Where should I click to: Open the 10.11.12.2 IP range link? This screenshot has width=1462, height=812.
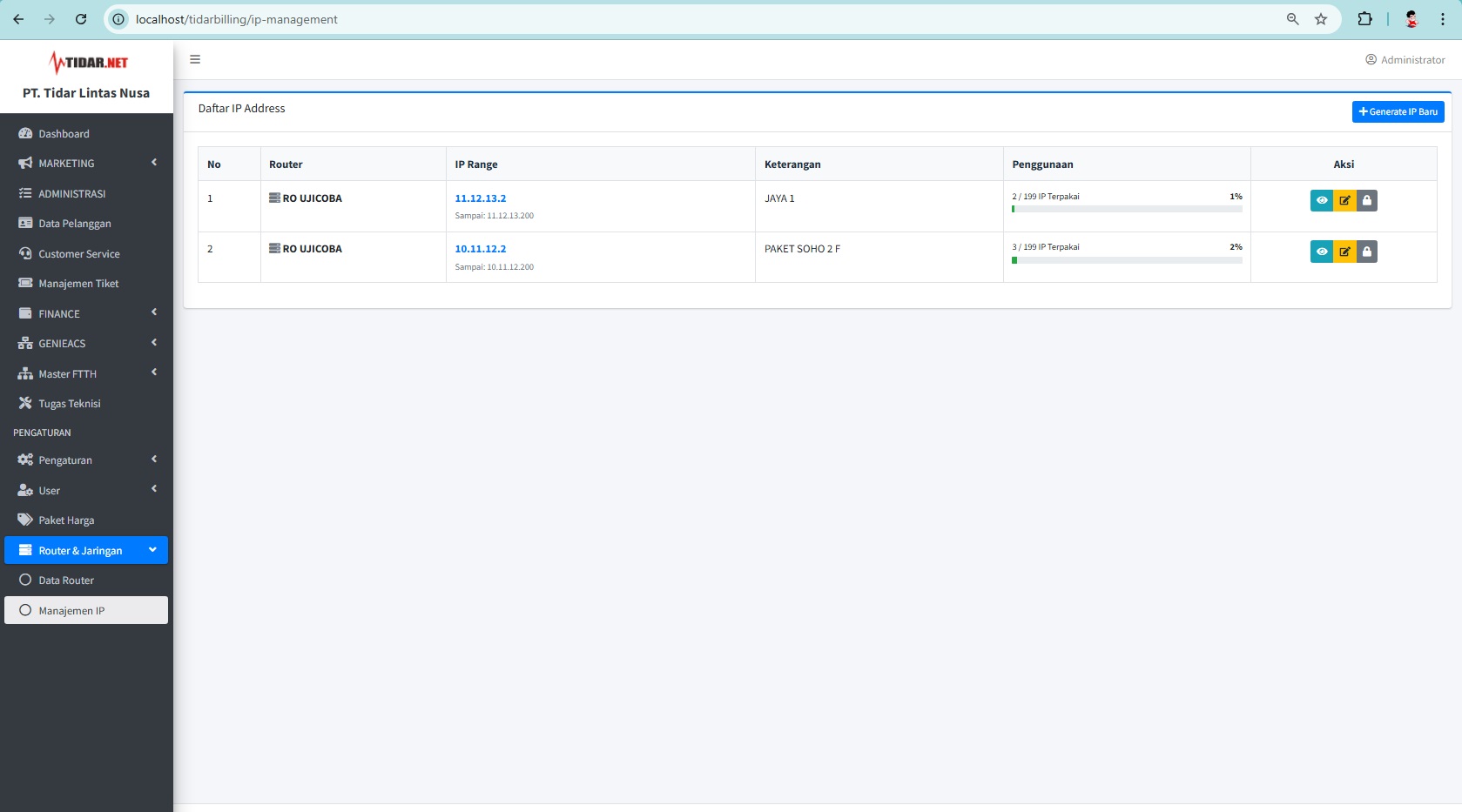[x=480, y=249]
